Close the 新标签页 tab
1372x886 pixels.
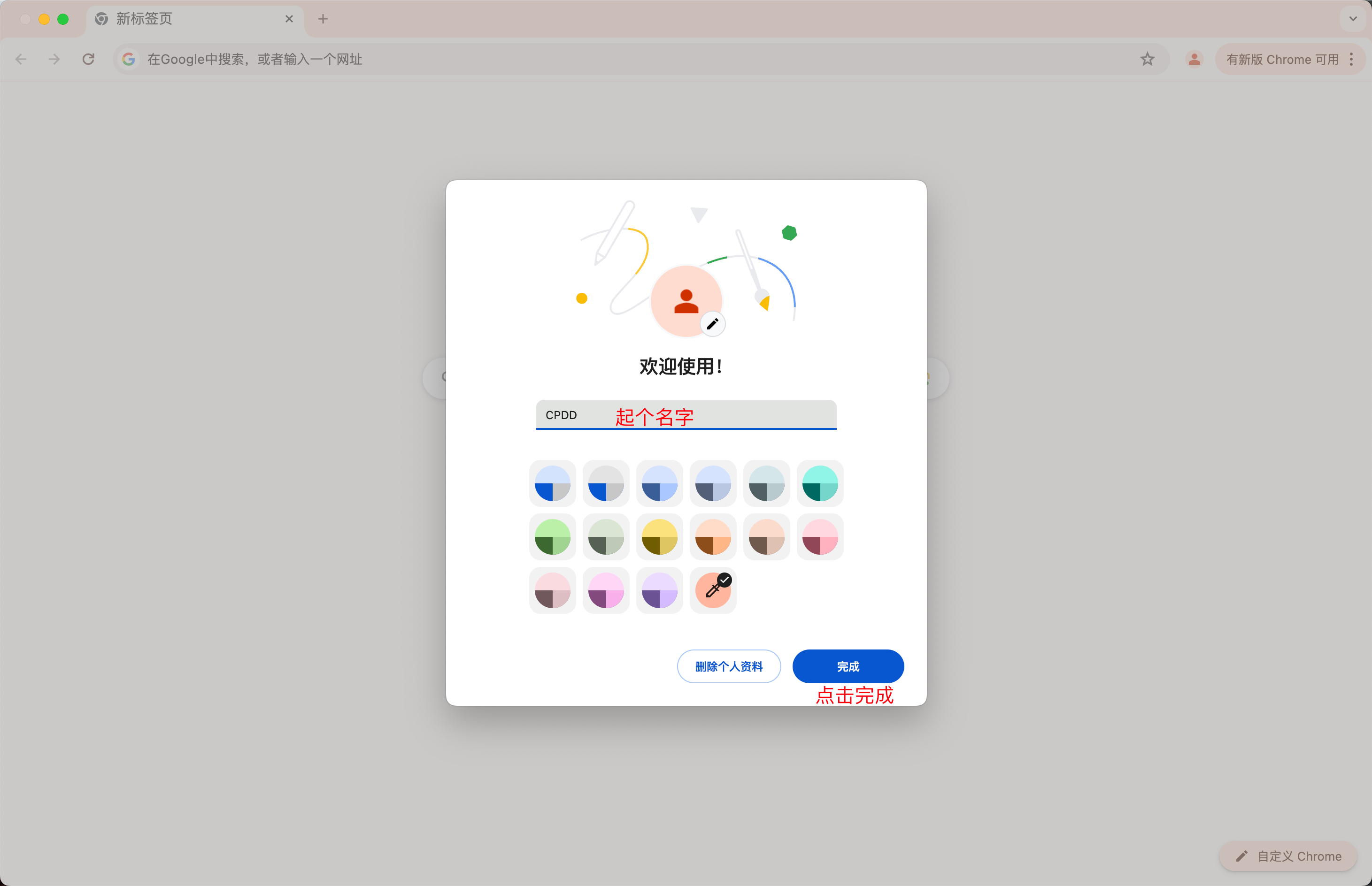(x=289, y=19)
